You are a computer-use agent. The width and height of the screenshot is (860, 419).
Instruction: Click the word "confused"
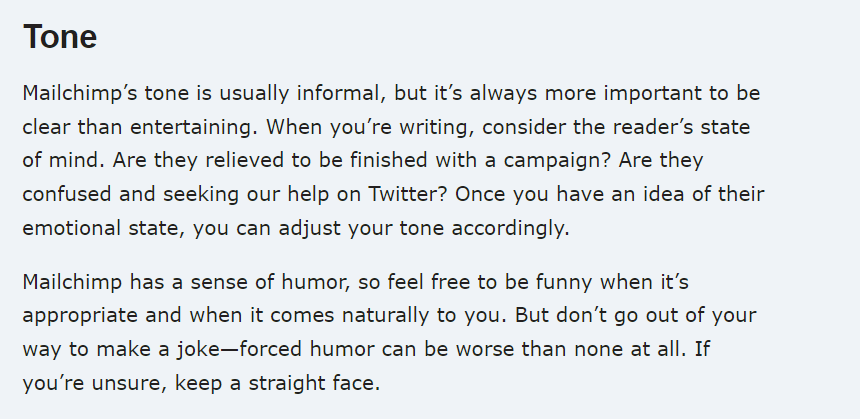coord(66,194)
